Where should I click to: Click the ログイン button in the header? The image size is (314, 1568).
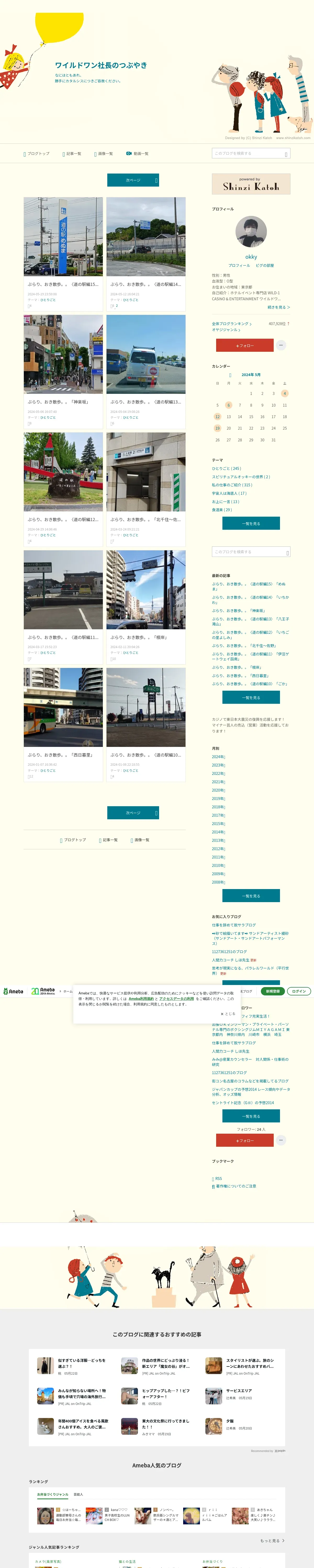click(x=299, y=991)
